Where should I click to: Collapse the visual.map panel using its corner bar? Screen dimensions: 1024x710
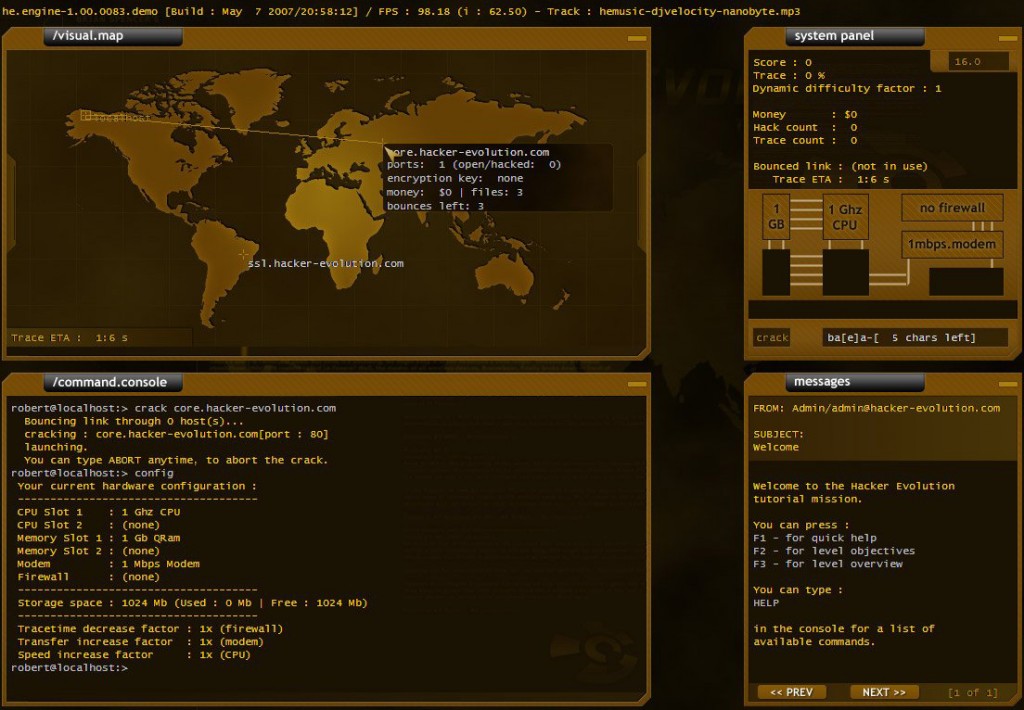point(636,38)
